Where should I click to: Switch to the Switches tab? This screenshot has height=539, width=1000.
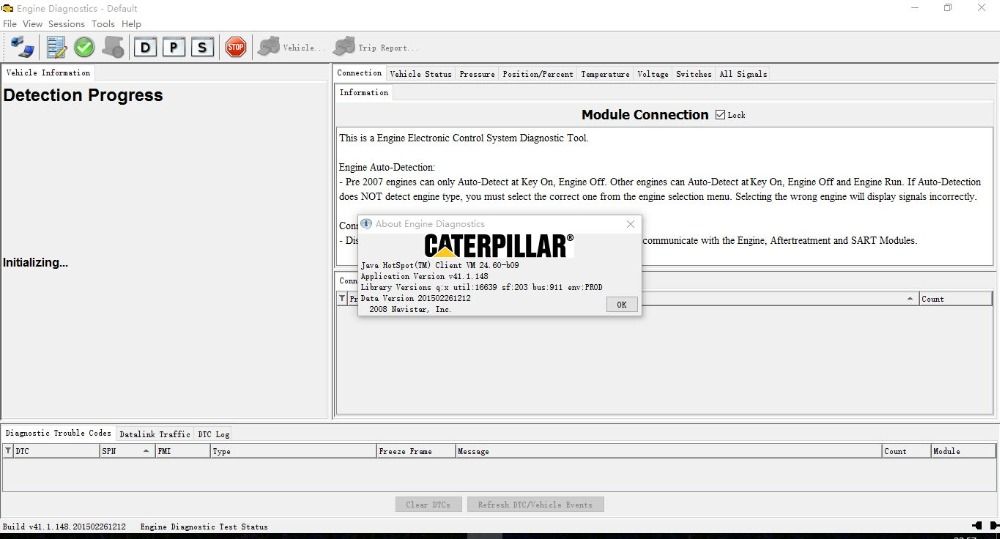[x=694, y=74]
